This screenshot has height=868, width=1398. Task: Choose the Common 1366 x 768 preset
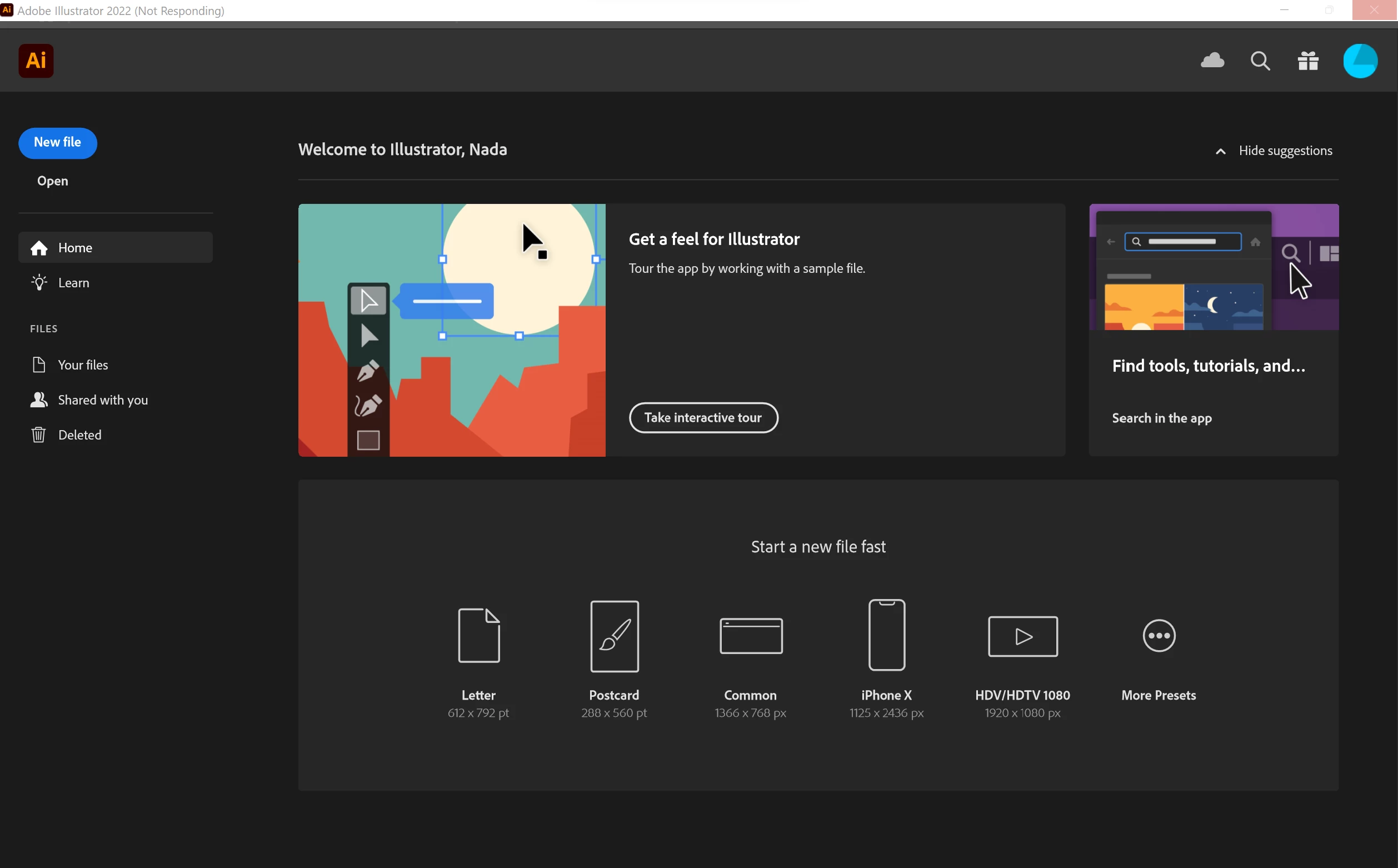point(751,636)
